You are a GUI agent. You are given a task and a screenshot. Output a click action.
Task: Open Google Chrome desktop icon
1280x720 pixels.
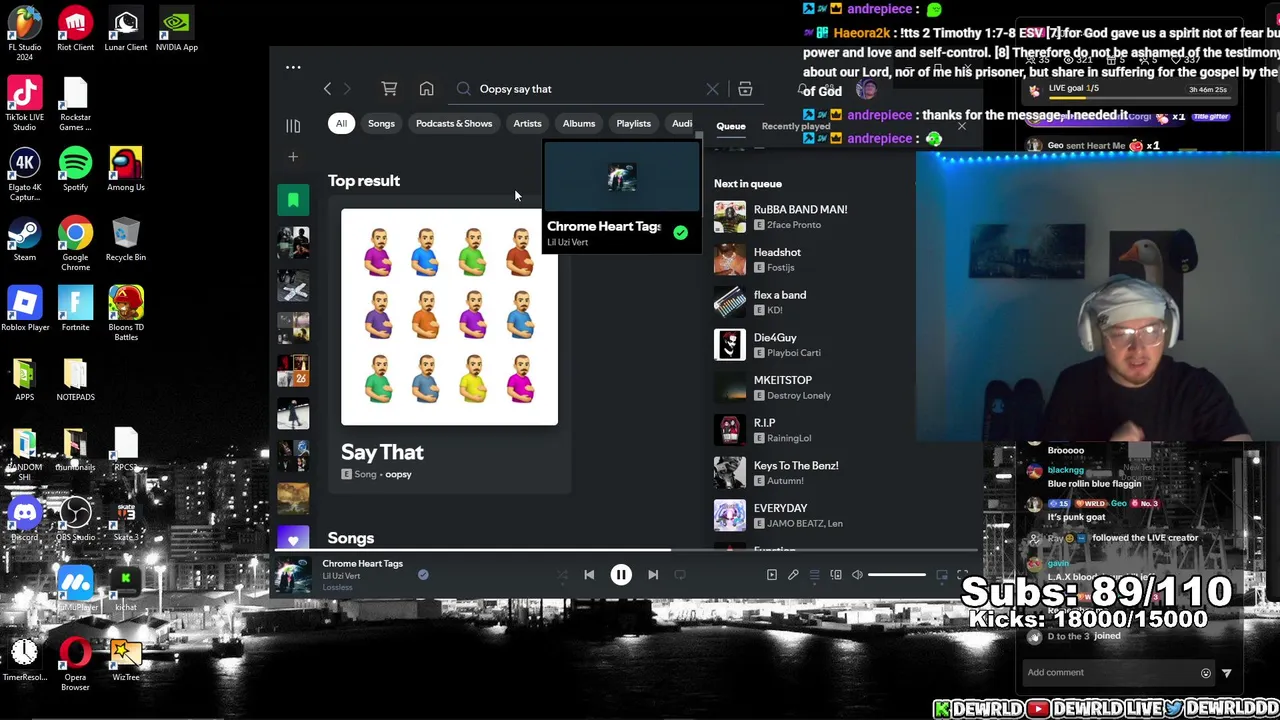click(x=75, y=244)
